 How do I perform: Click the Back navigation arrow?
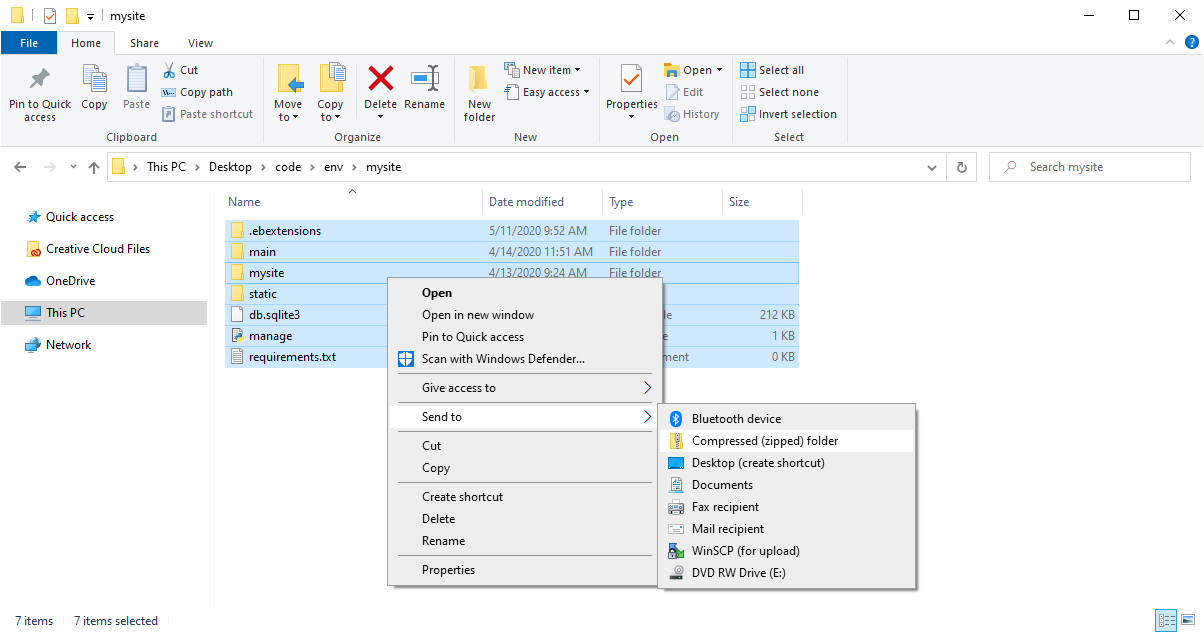pyautogui.click(x=21, y=167)
